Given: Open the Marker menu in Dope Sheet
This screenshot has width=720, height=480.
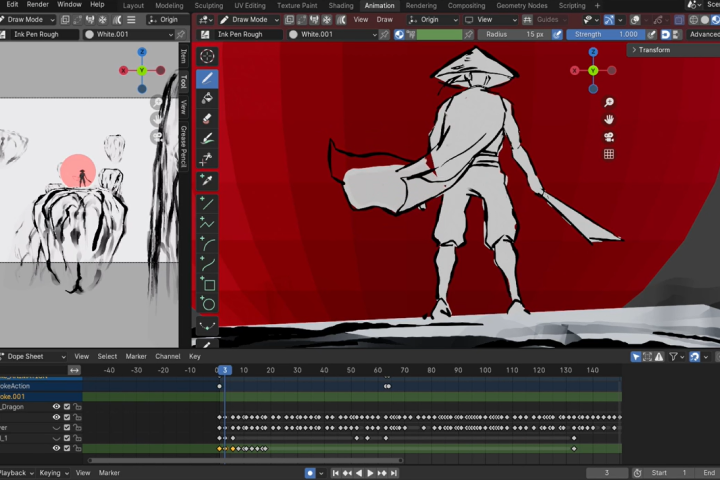Looking at the screenshot, I should click(136, 356).
